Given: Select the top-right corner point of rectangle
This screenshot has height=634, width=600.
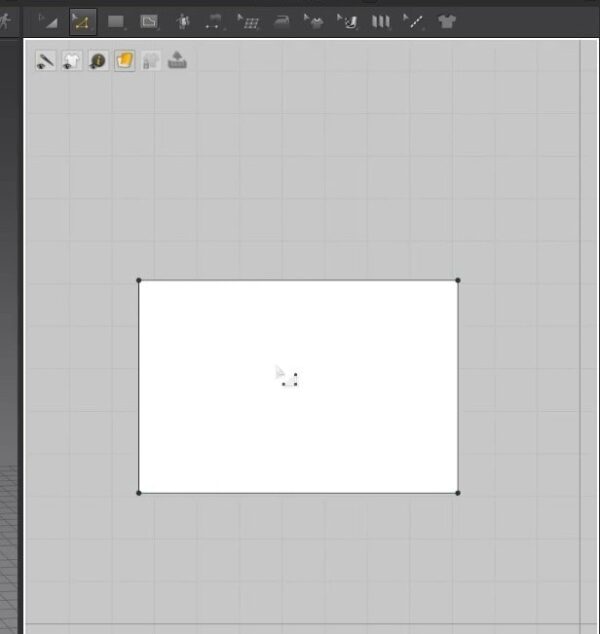Looking at the screenshot, I should (x=458, y=280).
